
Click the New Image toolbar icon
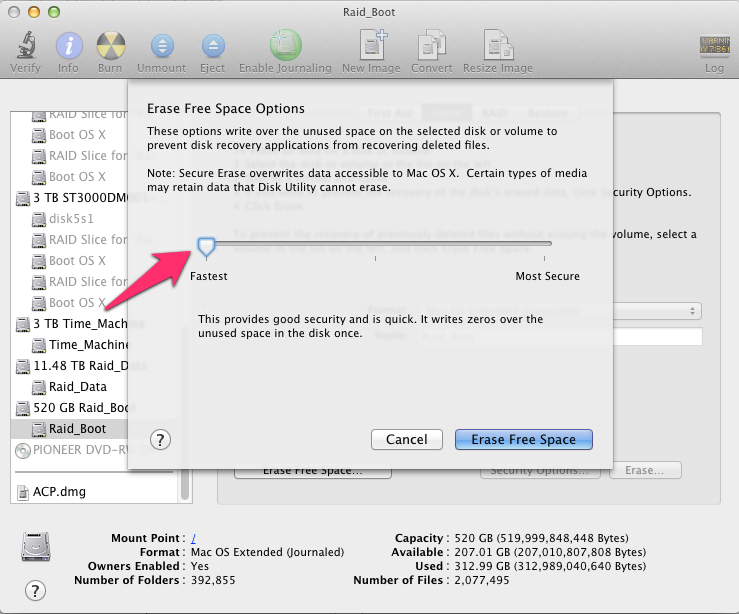(372, 45)
